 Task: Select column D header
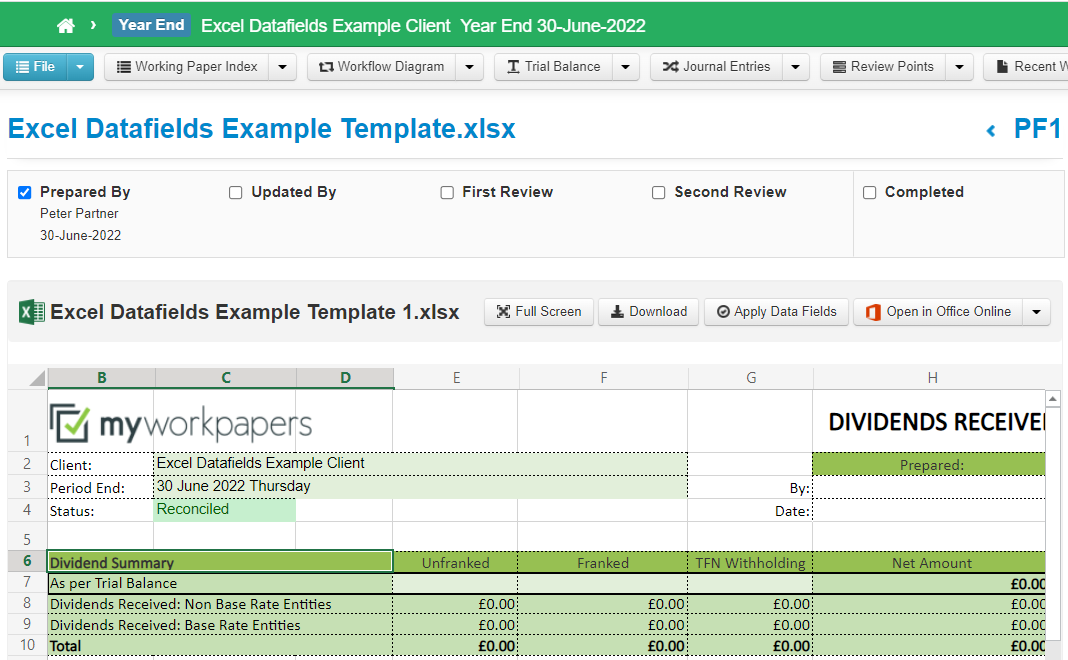pyautogui.click(x=345, y=378)
